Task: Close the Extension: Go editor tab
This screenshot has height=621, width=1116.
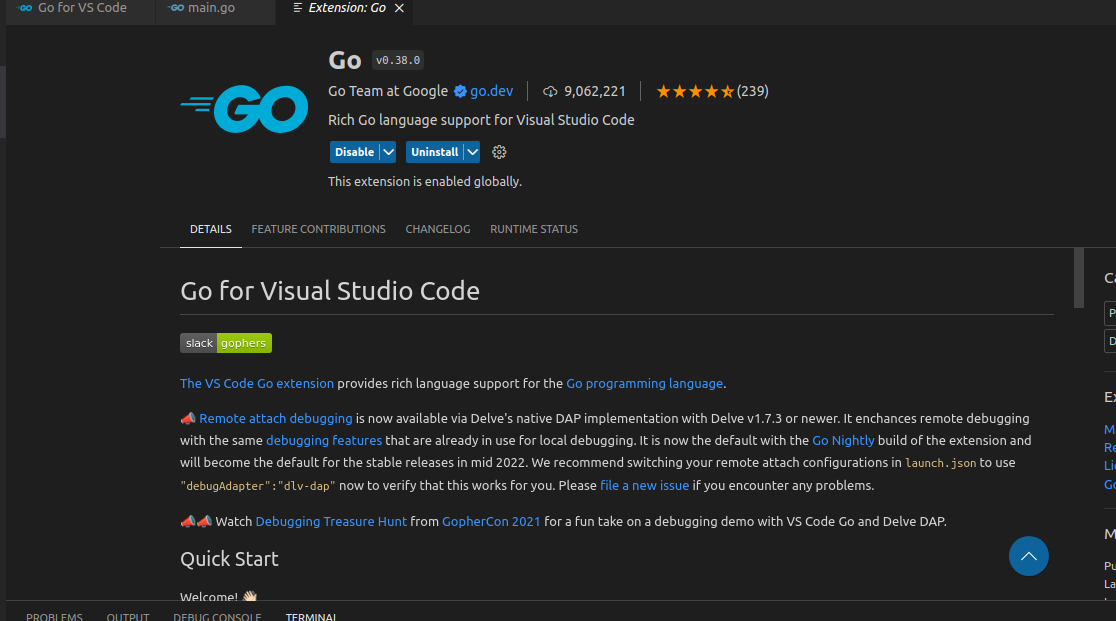Action: coord(398,8)
